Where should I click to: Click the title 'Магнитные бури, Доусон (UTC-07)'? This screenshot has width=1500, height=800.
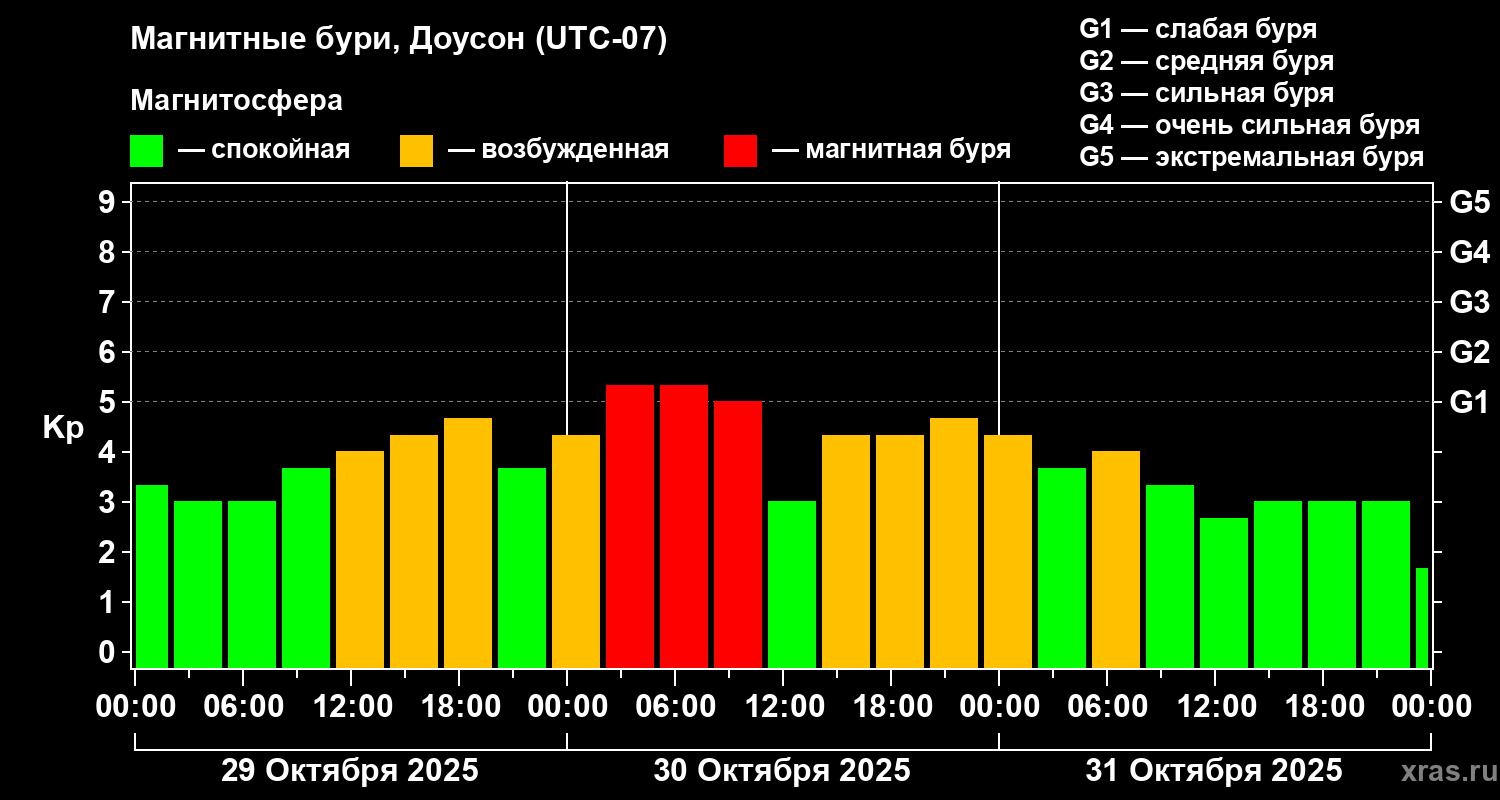point(398,40)
